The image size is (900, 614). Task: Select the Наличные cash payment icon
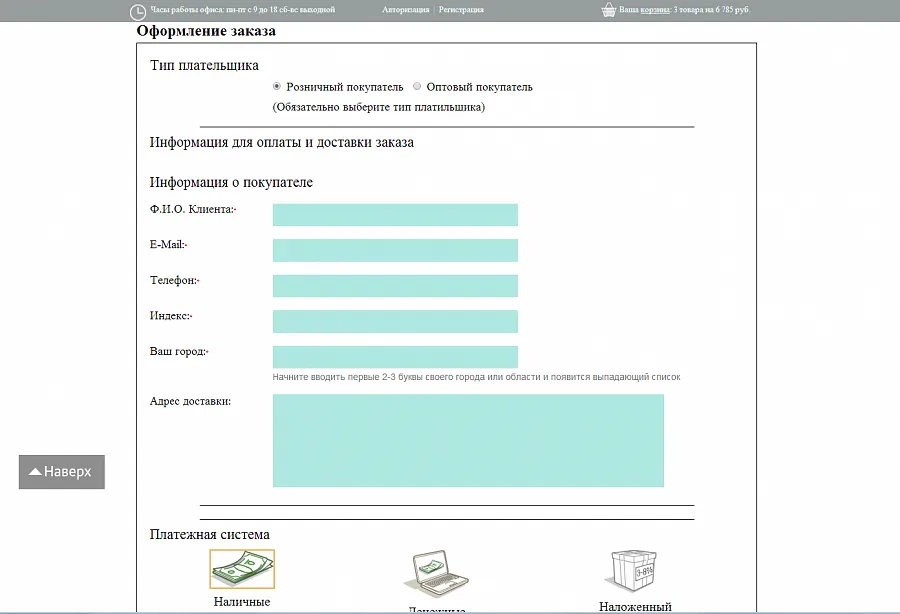pos(242,569)
